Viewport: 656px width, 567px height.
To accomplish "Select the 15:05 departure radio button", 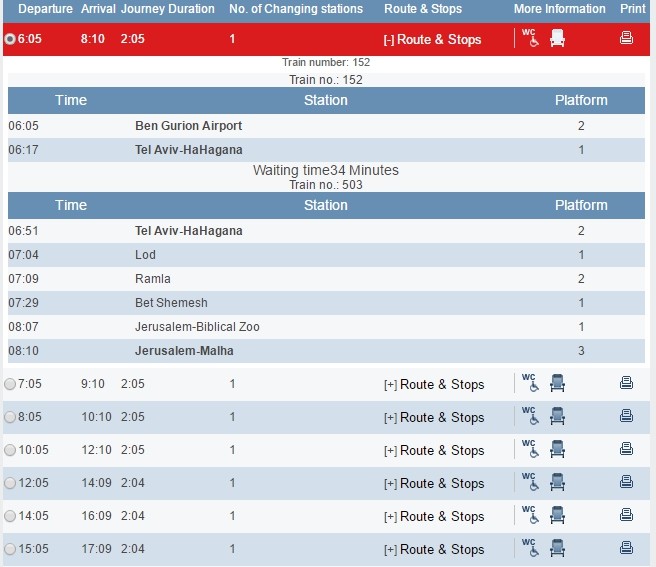I will (x=10, y=549).
